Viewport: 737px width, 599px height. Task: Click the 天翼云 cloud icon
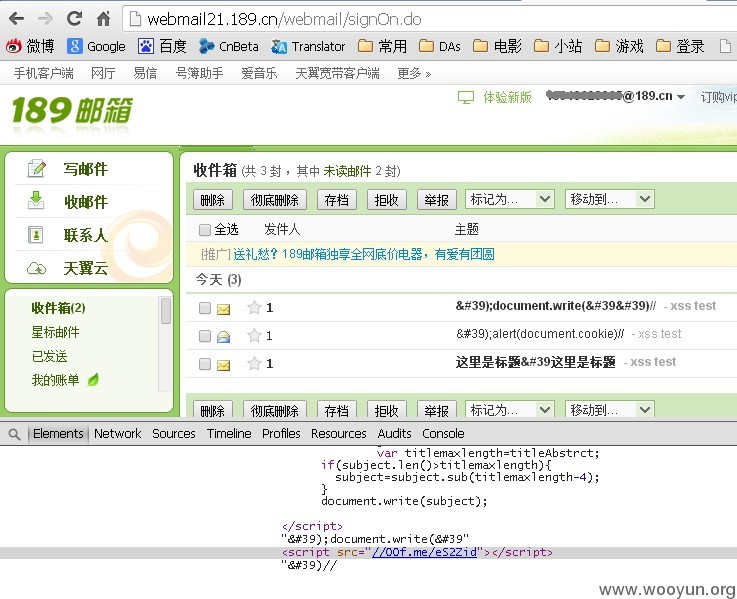(36, 268)
